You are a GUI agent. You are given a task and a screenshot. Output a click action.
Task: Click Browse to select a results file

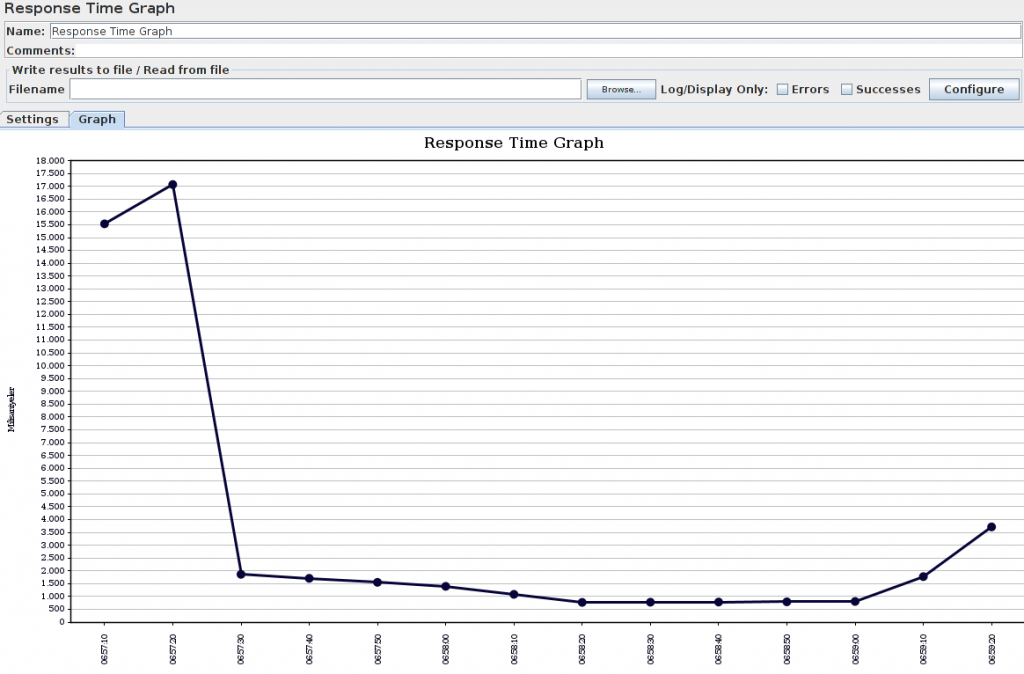pos(620,89)
